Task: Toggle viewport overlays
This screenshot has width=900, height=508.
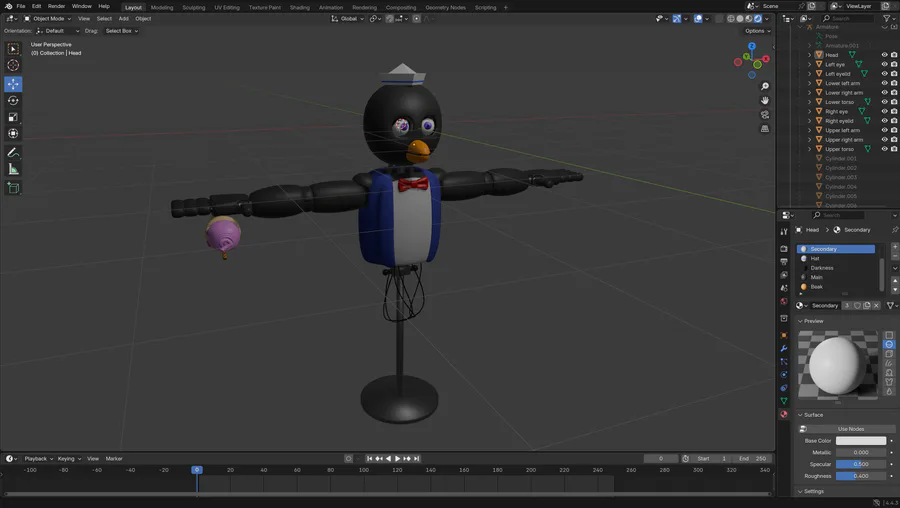Action: click(698, 18)
